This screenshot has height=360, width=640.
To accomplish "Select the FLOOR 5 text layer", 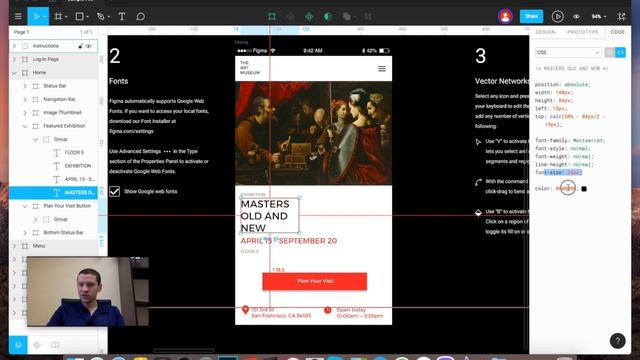I will [74, 153].
